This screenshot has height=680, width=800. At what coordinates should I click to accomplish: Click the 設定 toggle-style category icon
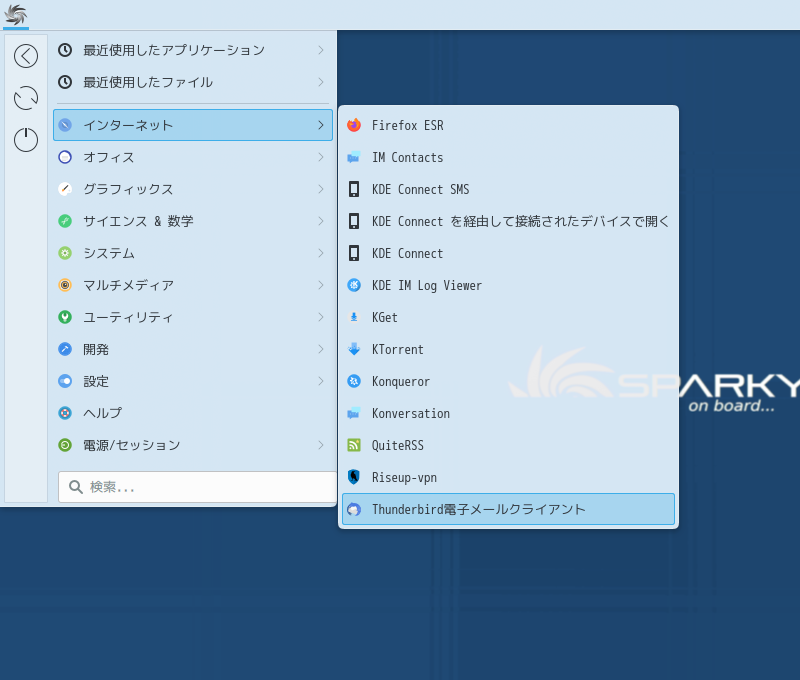(x=65, y=381)
